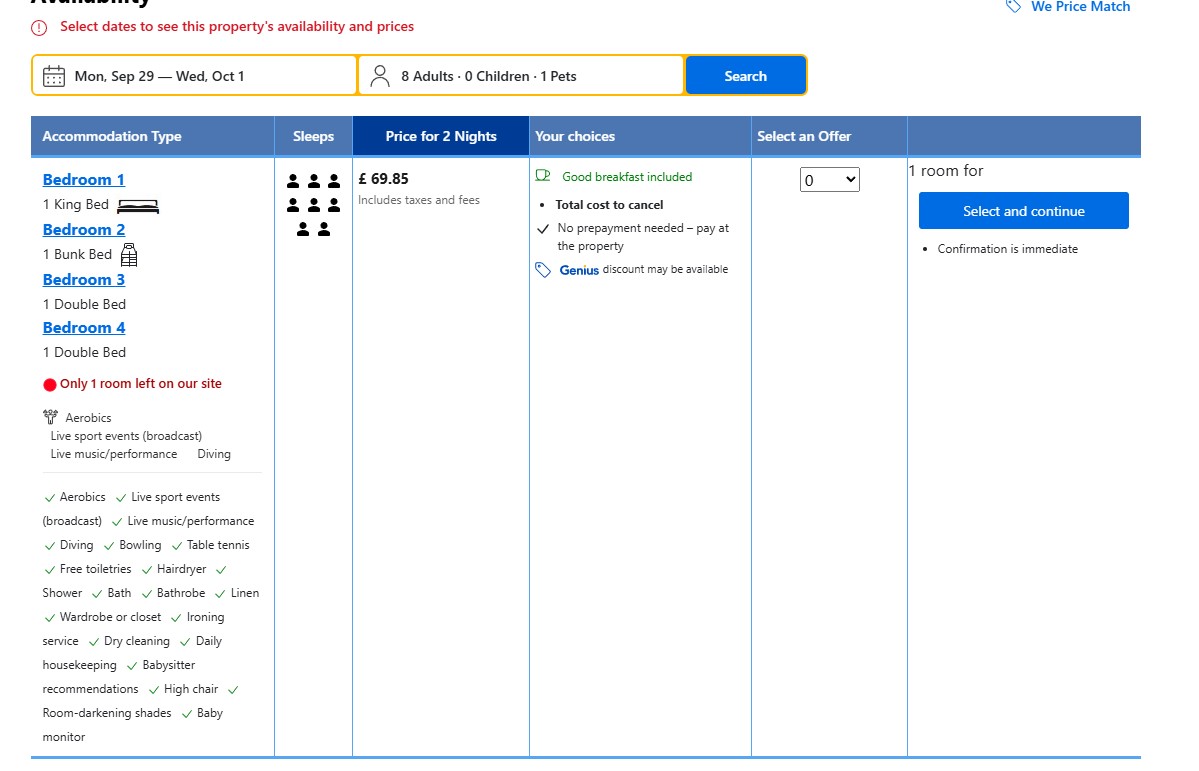Click the person icon in guests field

tap(380, 76)
